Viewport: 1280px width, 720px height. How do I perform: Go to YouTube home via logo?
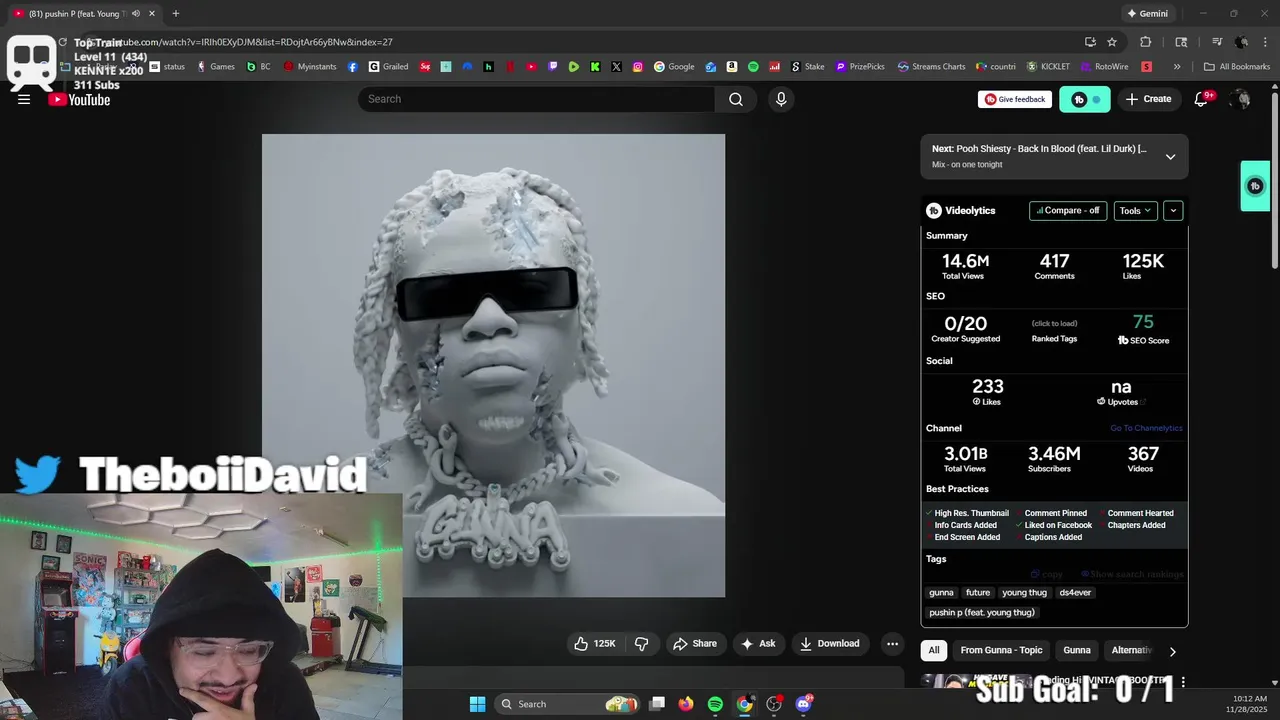(x=79, y=99)
